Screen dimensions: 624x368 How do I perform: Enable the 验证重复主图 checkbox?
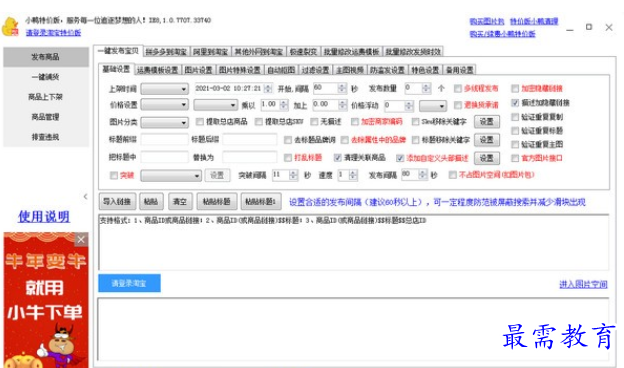[x=515, y=144]
